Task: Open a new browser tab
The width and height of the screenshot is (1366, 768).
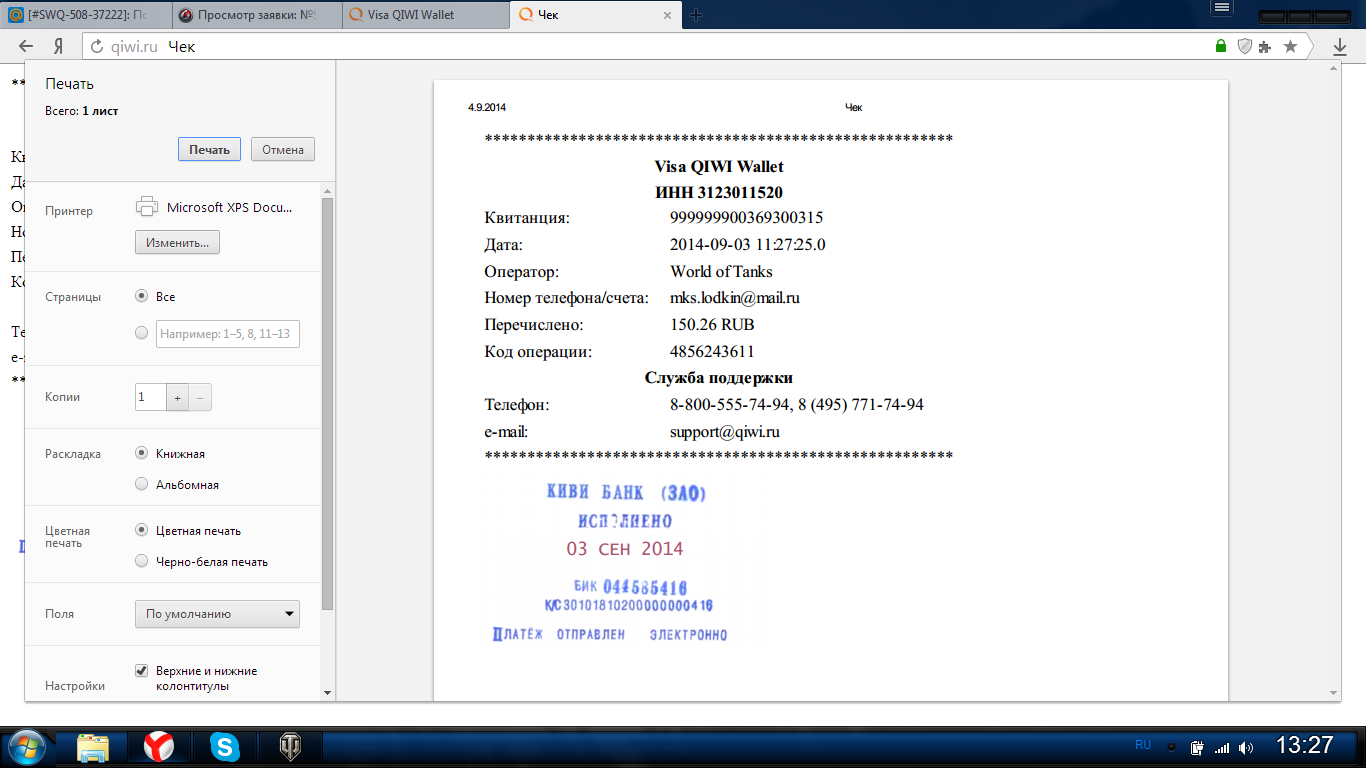Action: (x=696, y=14)
